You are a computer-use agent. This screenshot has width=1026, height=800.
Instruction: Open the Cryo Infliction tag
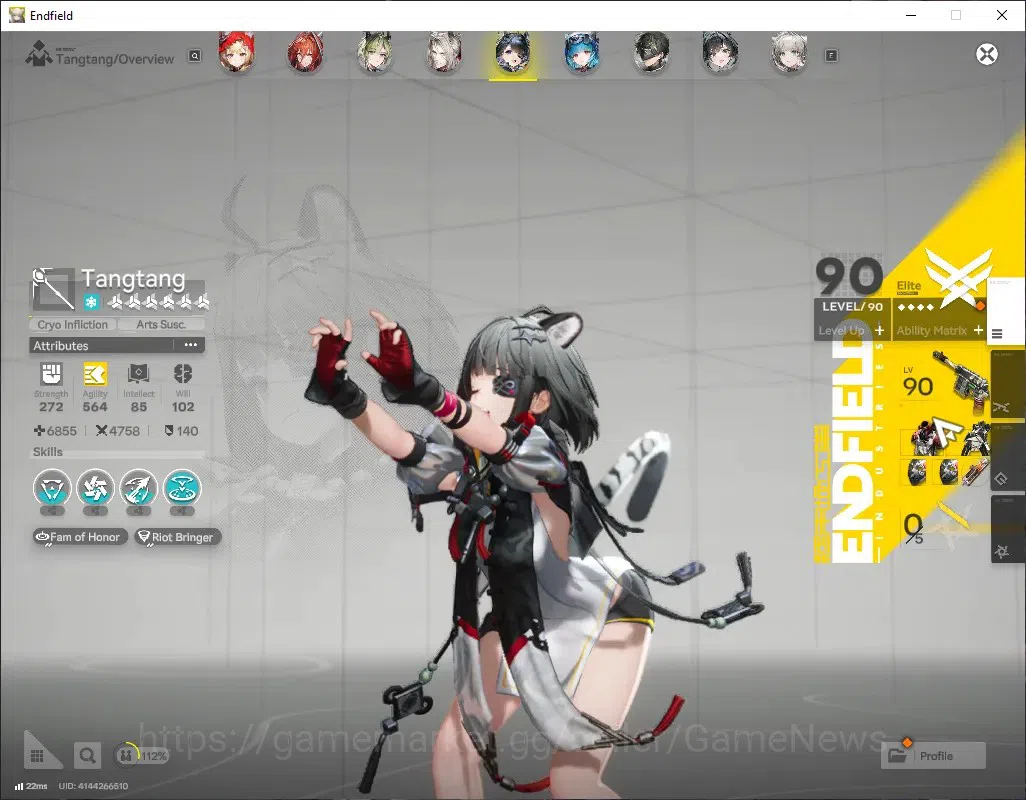(73, 324)
